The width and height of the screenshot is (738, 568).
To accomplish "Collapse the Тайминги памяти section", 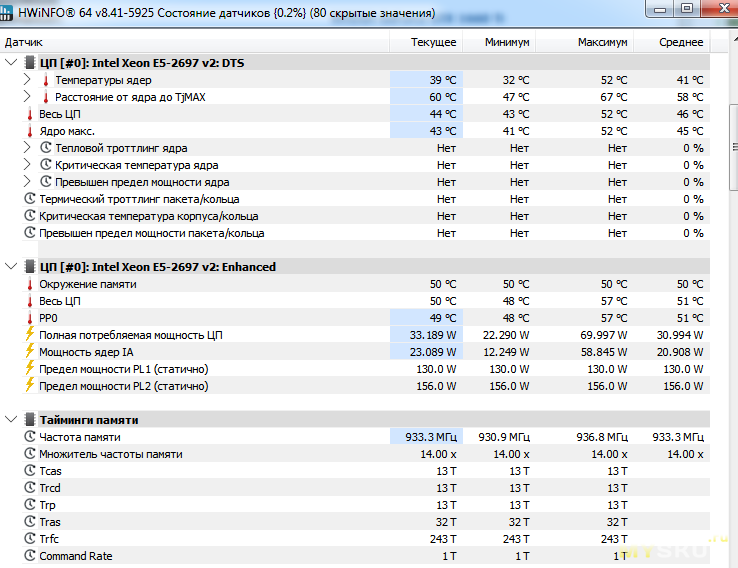I will pos(11,420).
